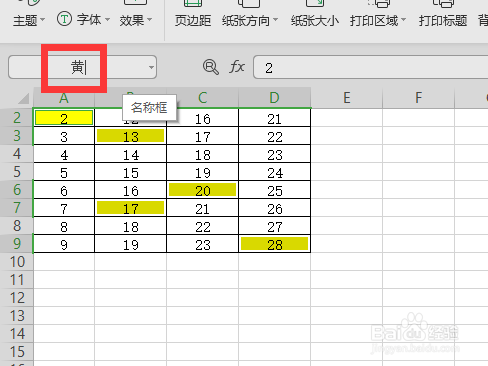Open the 效果 effects dropdown

point(135,21)
